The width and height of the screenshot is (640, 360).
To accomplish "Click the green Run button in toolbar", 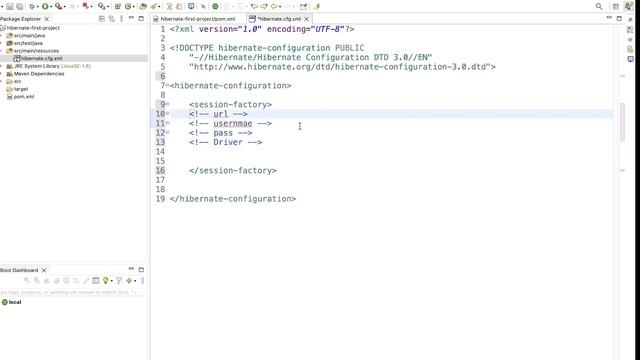I will pos(45,7).
